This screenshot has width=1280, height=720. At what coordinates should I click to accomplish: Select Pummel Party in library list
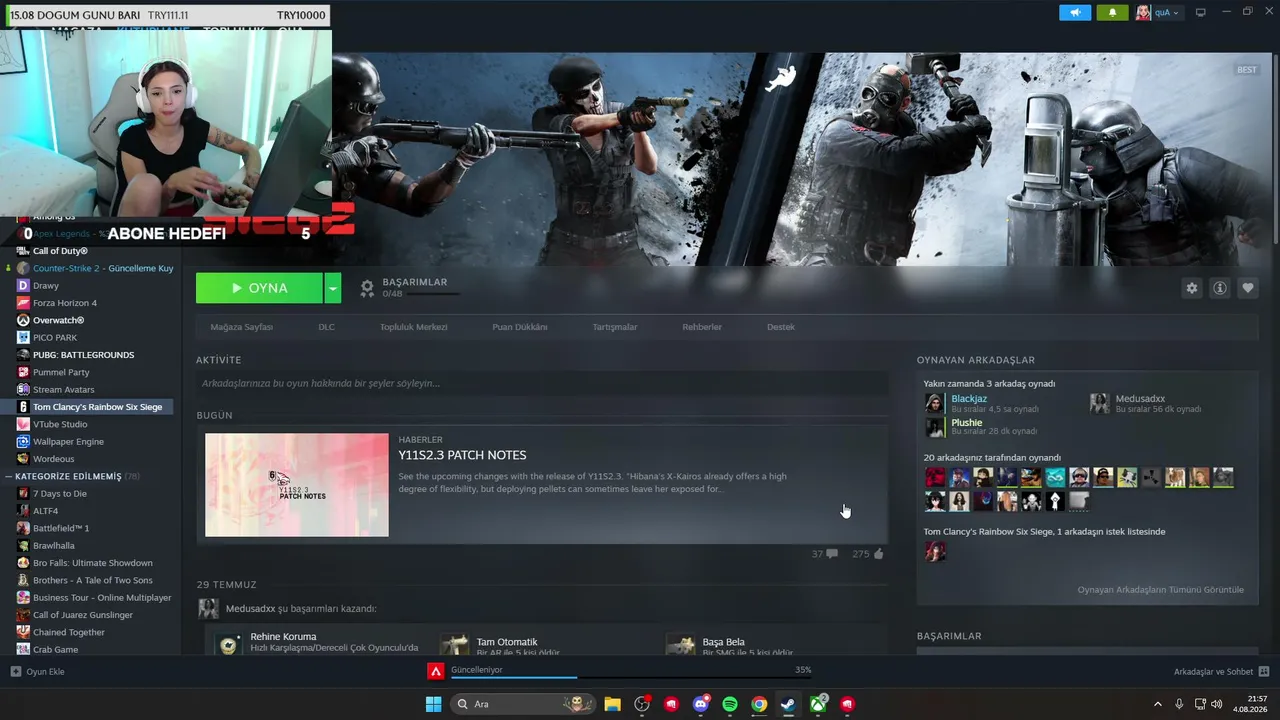pyautogui.click(x=61, y=372)
